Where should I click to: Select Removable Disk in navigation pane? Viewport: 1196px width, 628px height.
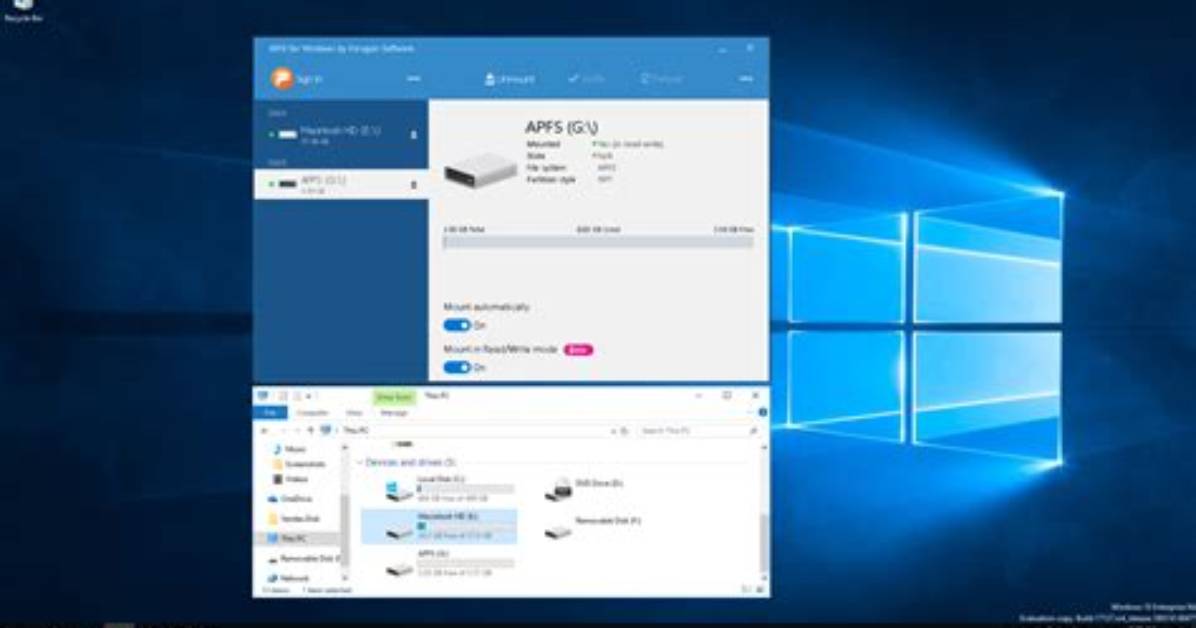[304, 559]
